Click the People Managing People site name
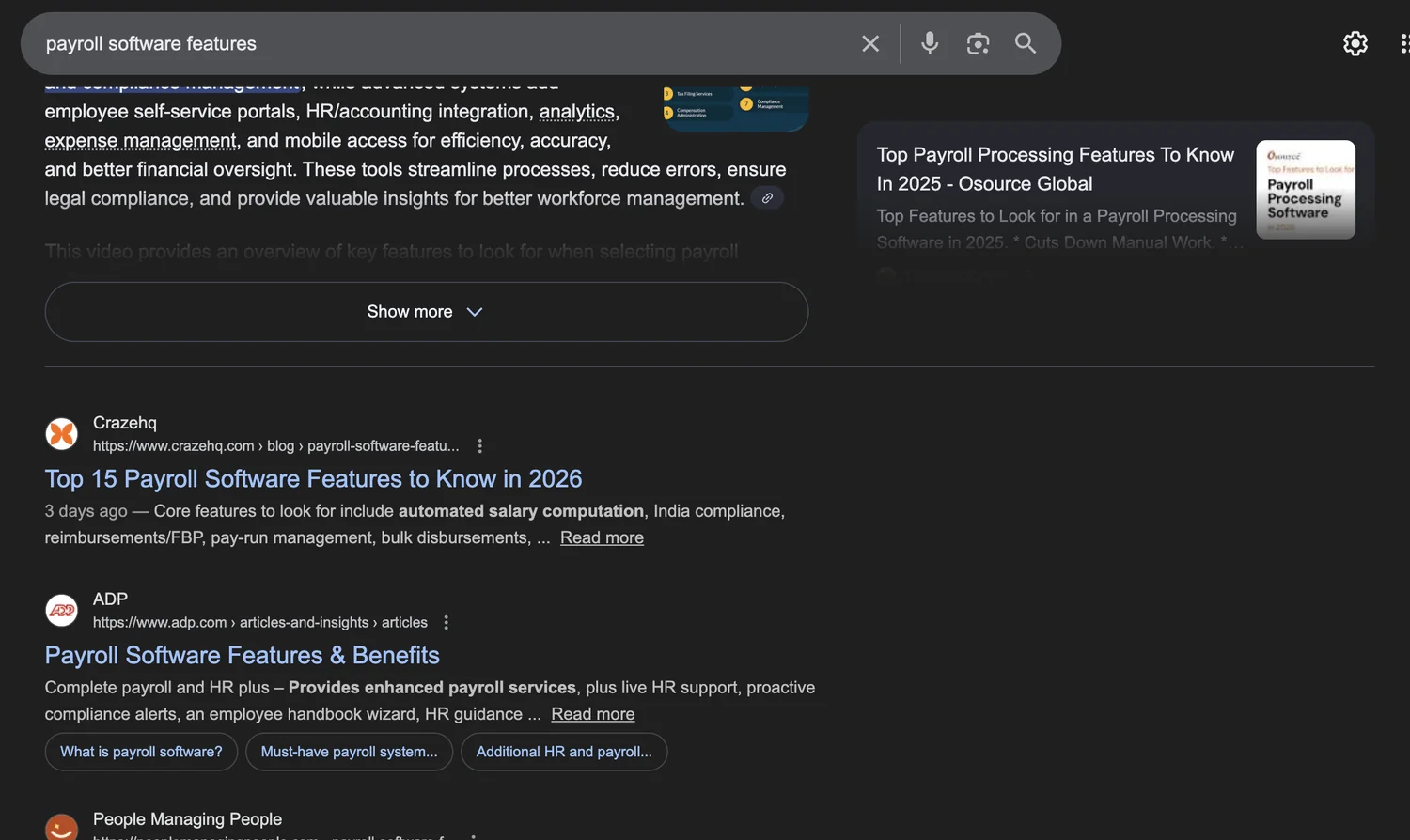The width and height of the screenshot is (1410, 840). (x=187, y=819)
